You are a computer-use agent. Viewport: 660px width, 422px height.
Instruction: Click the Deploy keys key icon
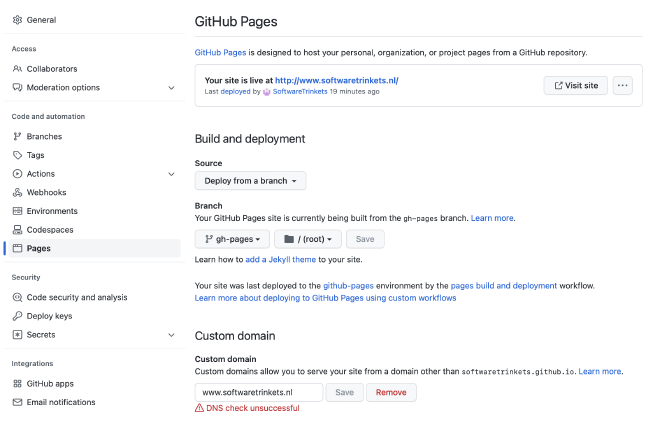[17, 316]
